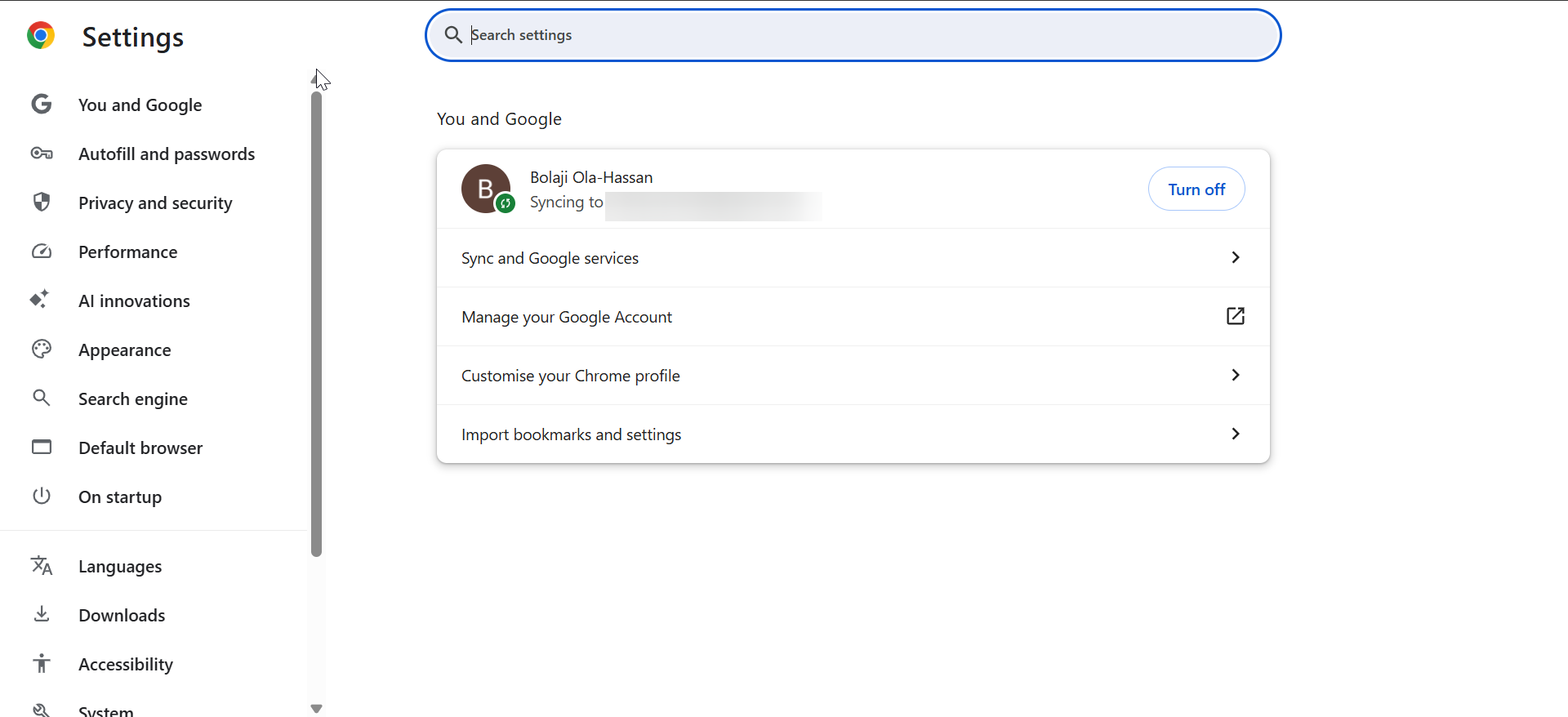This screenshot has width=1568, height=717.
Task: Click the speedometer Performance icon
Action: point(42,252)
